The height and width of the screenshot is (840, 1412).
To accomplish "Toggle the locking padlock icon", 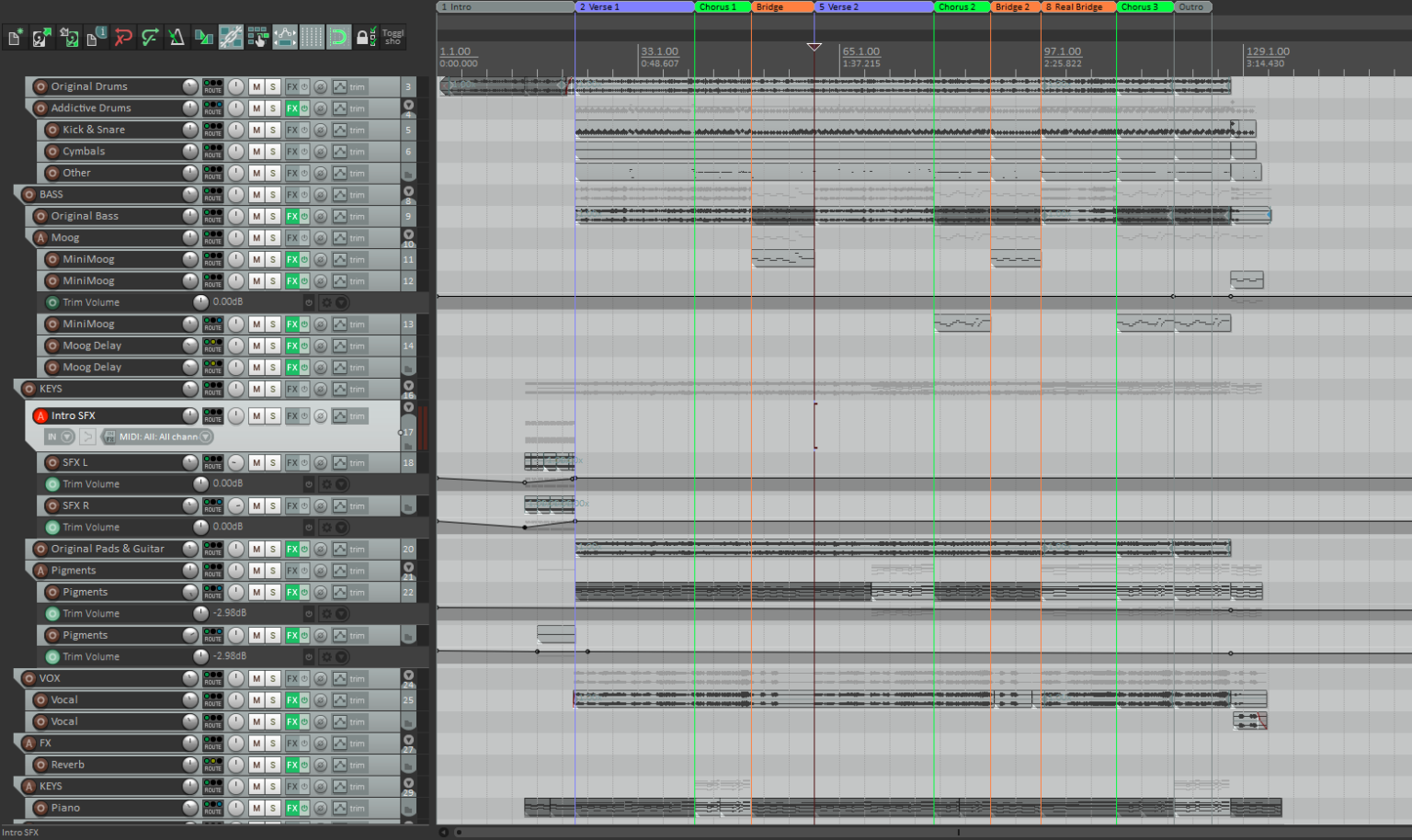I will [x=363, y=38].
